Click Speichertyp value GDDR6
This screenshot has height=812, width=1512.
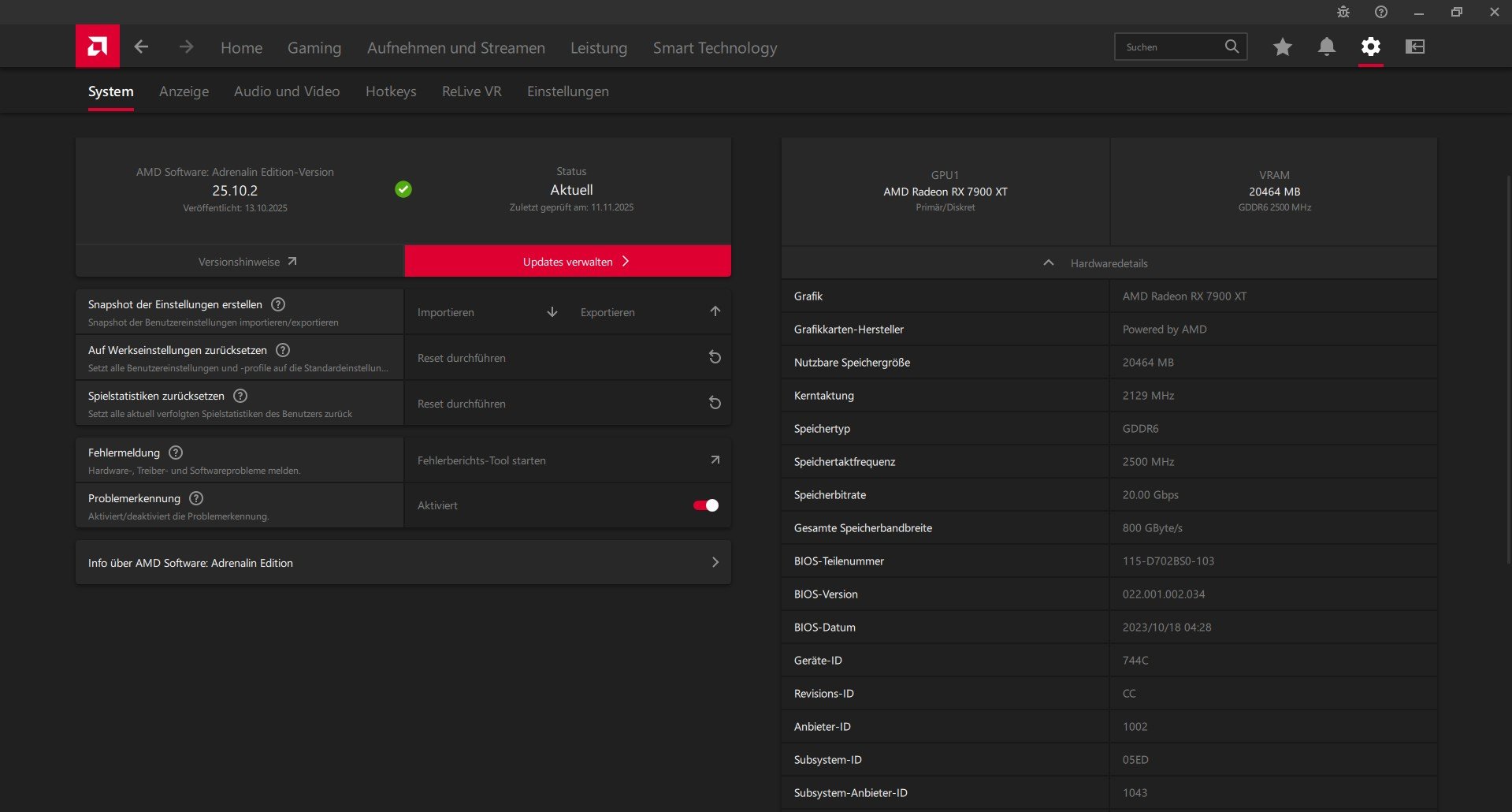pos(1141,429)
